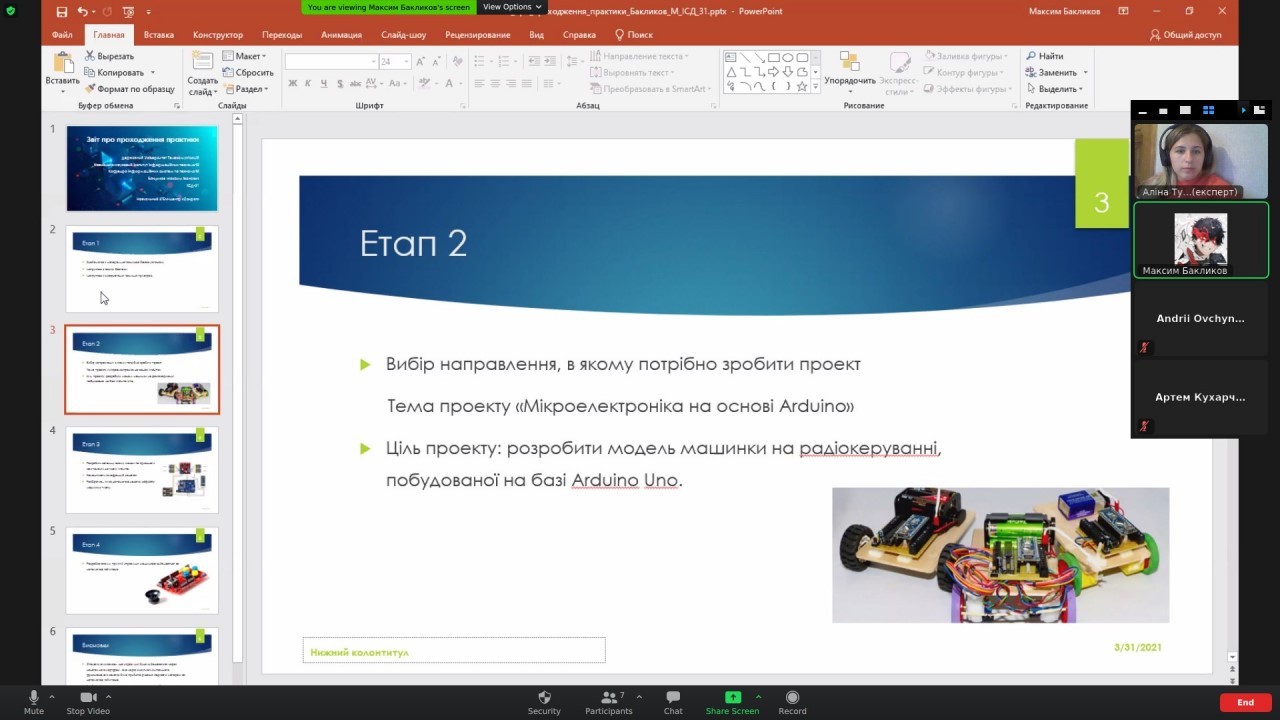Toggle strikethrough abc formatting

(x=353, y=83)
